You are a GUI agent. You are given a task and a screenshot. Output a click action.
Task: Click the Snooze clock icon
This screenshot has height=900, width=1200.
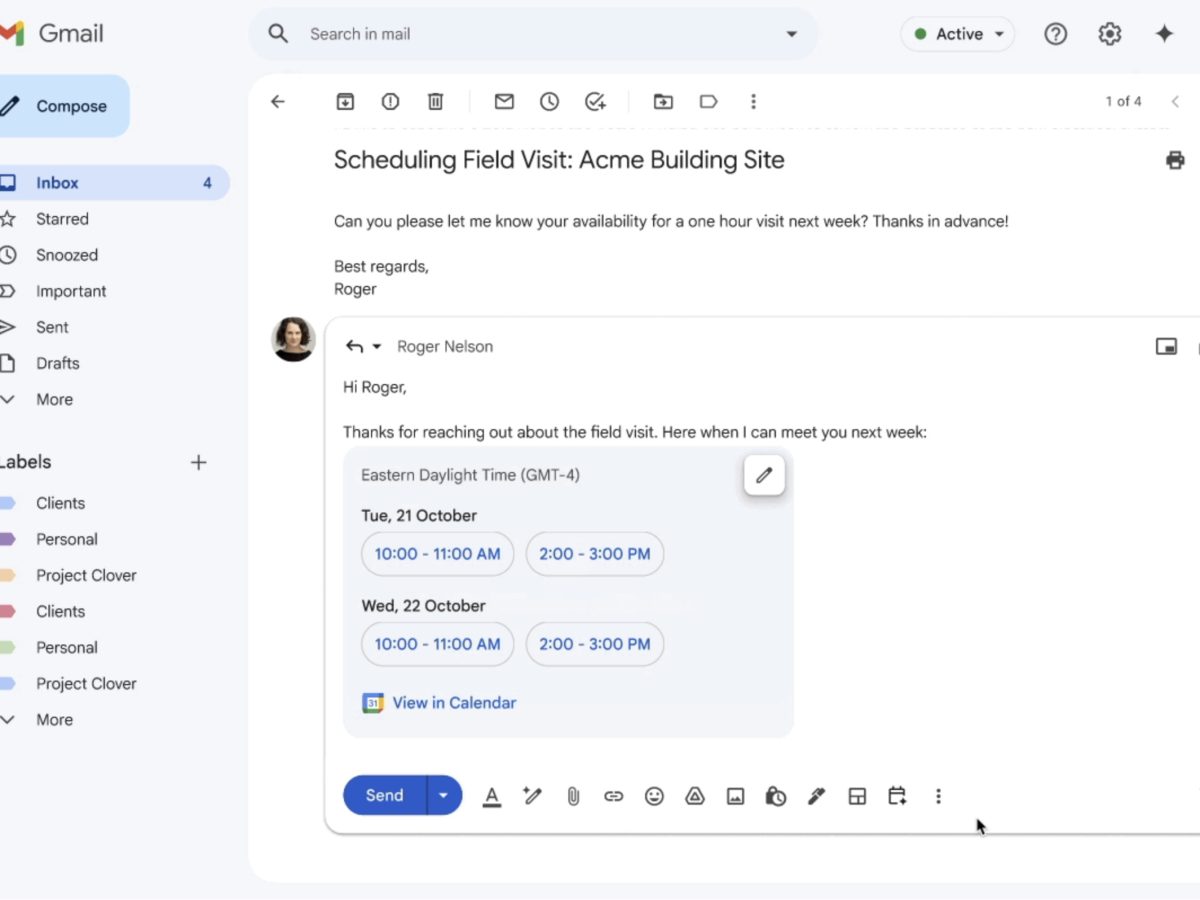549,101
